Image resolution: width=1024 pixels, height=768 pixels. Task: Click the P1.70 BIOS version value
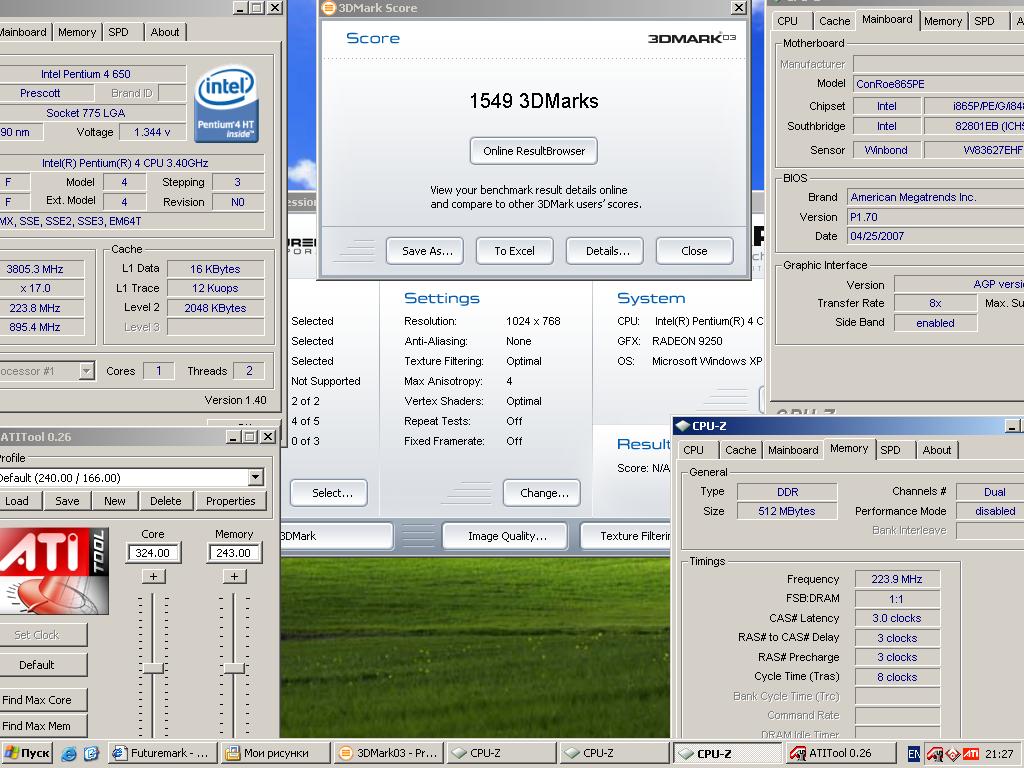click(935, 217)
